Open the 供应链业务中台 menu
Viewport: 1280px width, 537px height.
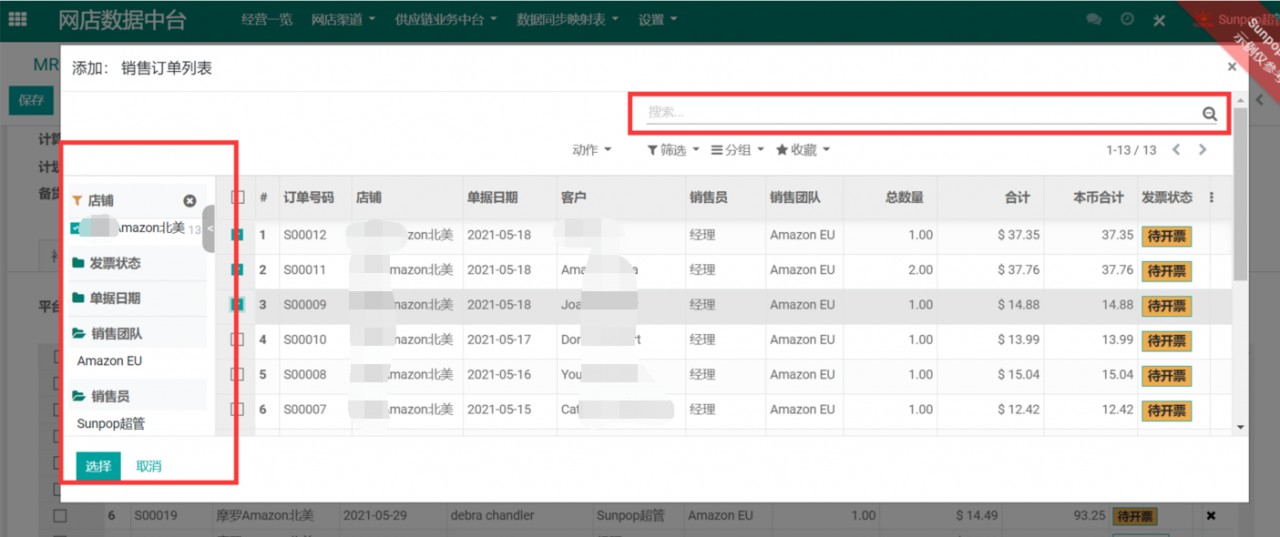click(446, 20)
